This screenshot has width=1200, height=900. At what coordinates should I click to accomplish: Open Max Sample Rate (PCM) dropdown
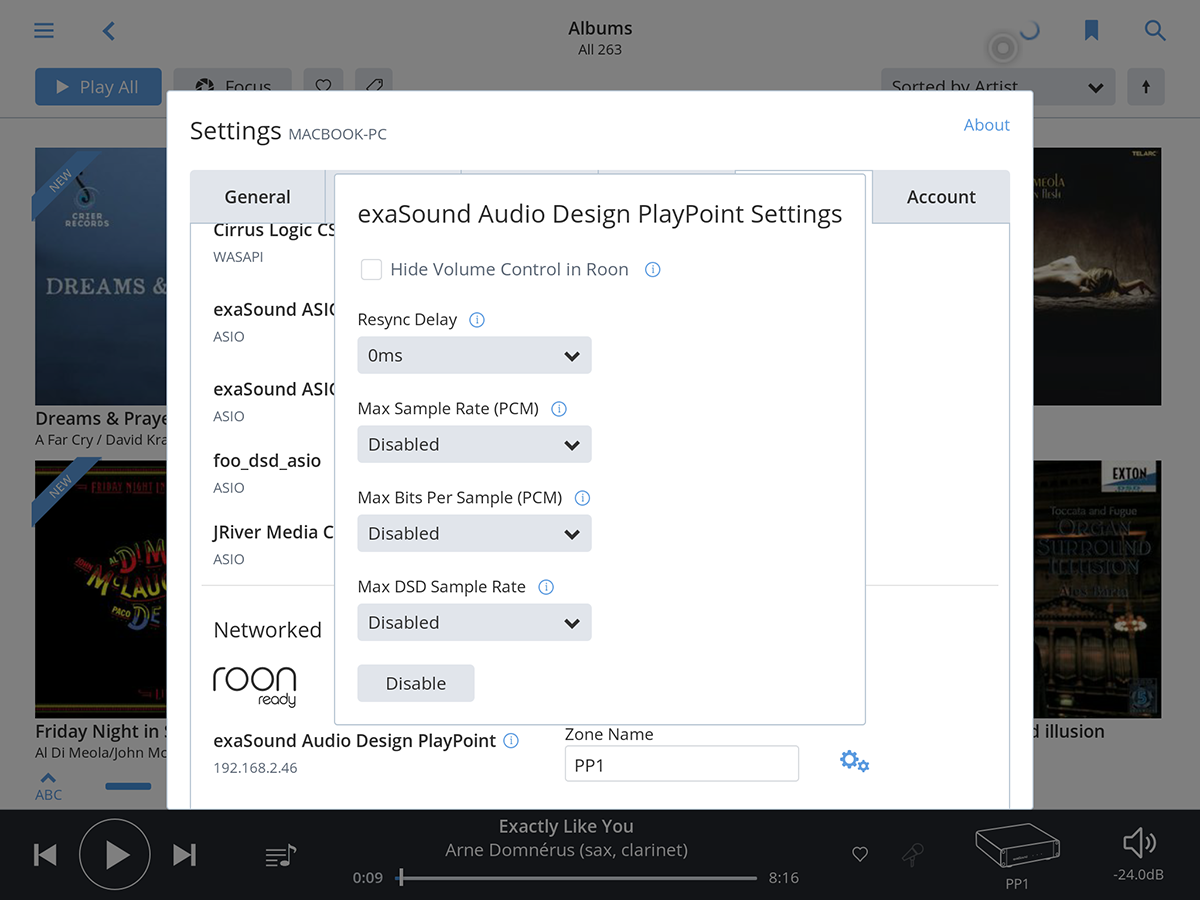click(474, 444)
